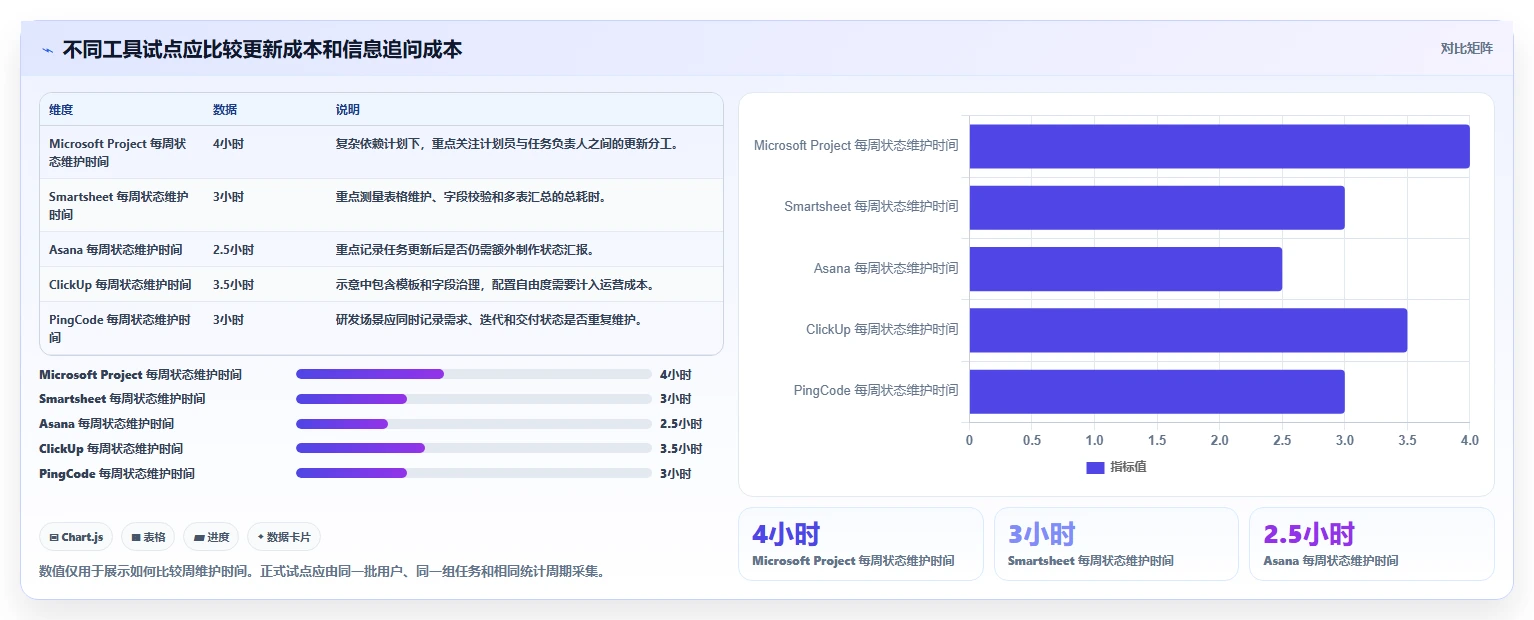Select the Chart.js tag chip
Screen dimensions: 1534x620
[77, 537]
